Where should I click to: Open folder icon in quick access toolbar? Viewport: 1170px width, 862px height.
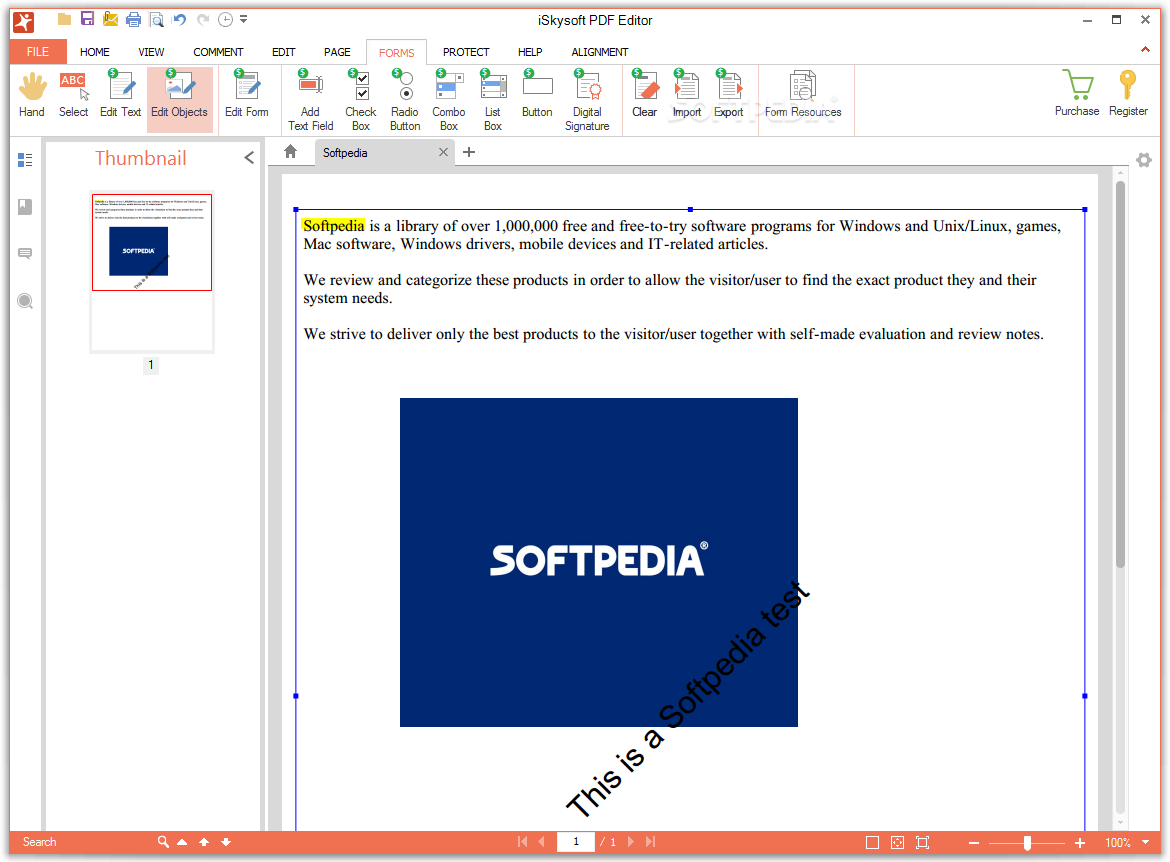65,19
